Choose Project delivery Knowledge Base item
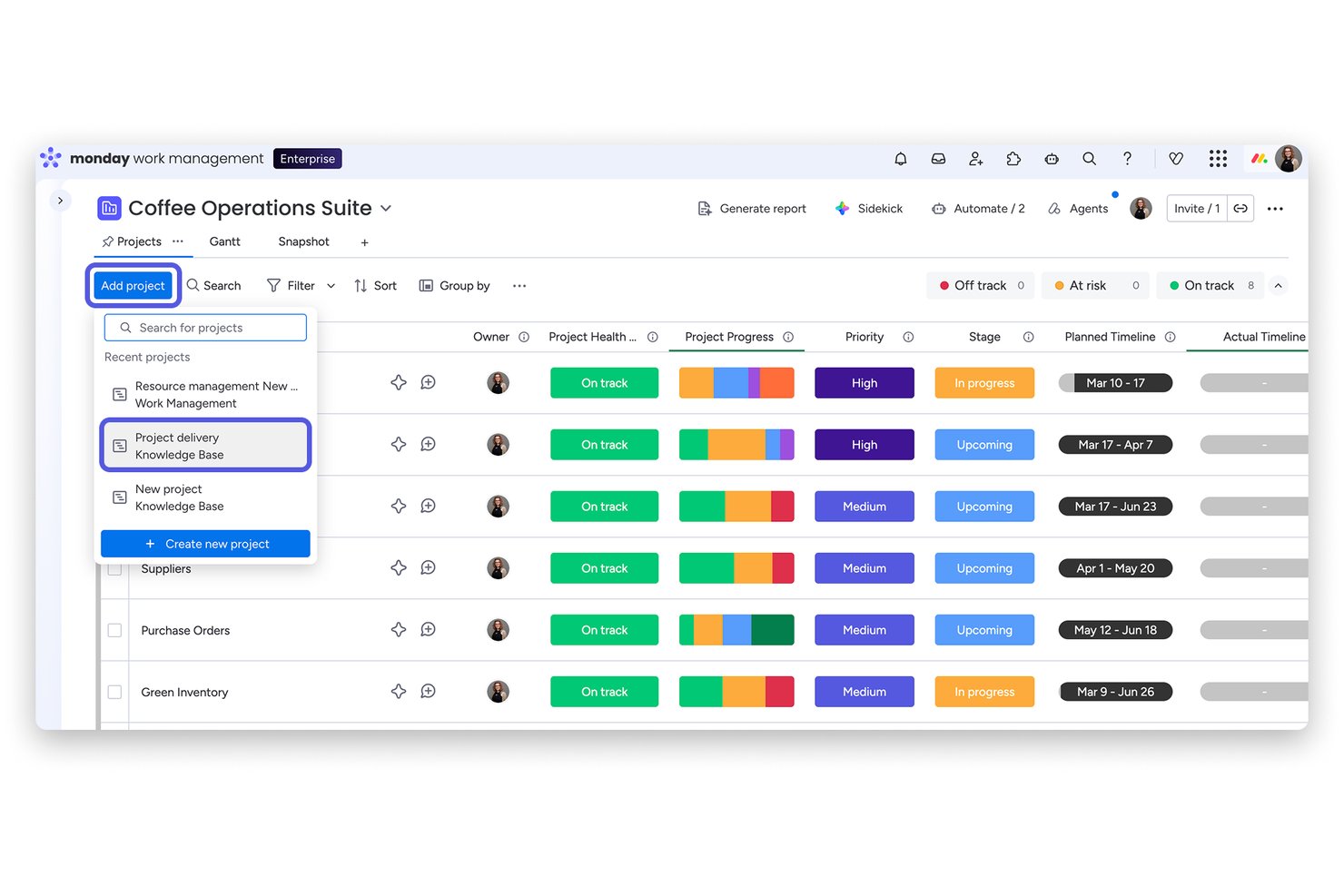The height and width of the screenshot is (896, 1344). 205,446
